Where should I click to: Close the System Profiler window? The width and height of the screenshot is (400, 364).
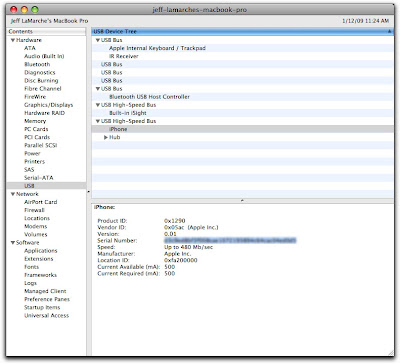tap(14, 10)
